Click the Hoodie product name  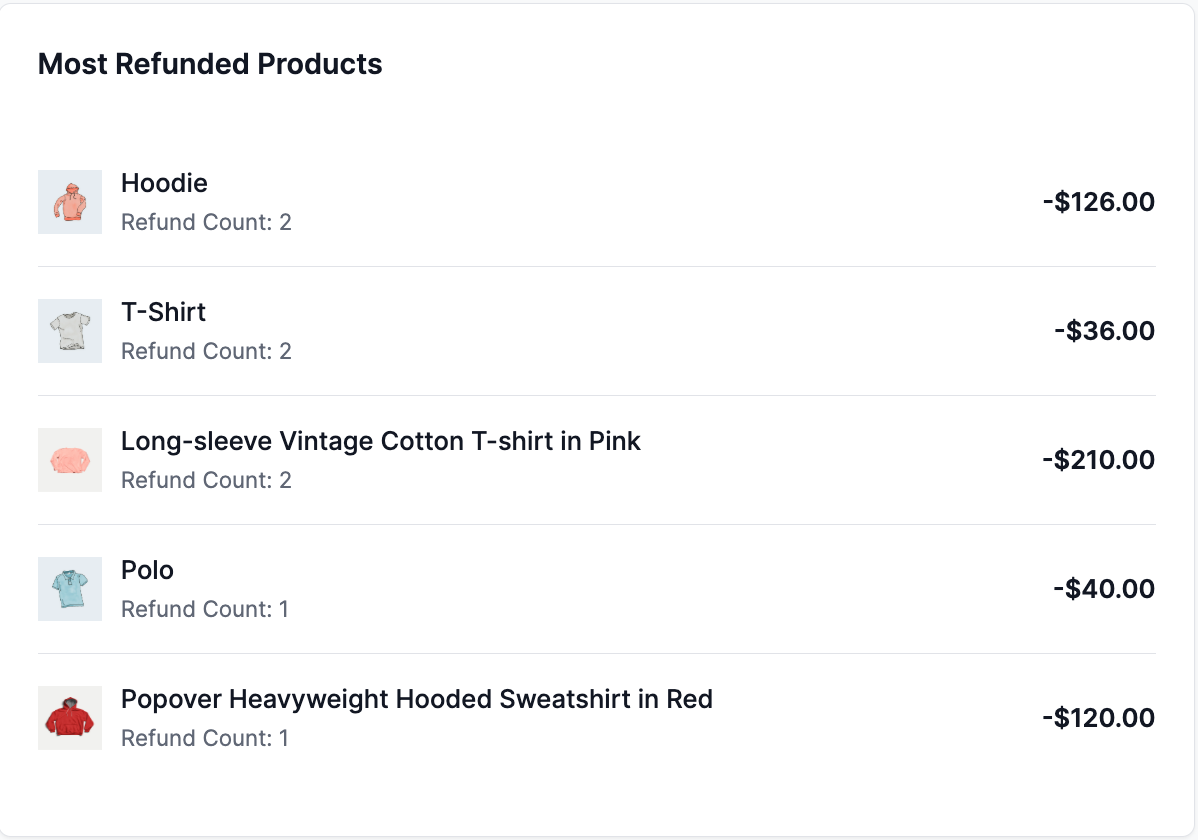click(x=164, y=183)
